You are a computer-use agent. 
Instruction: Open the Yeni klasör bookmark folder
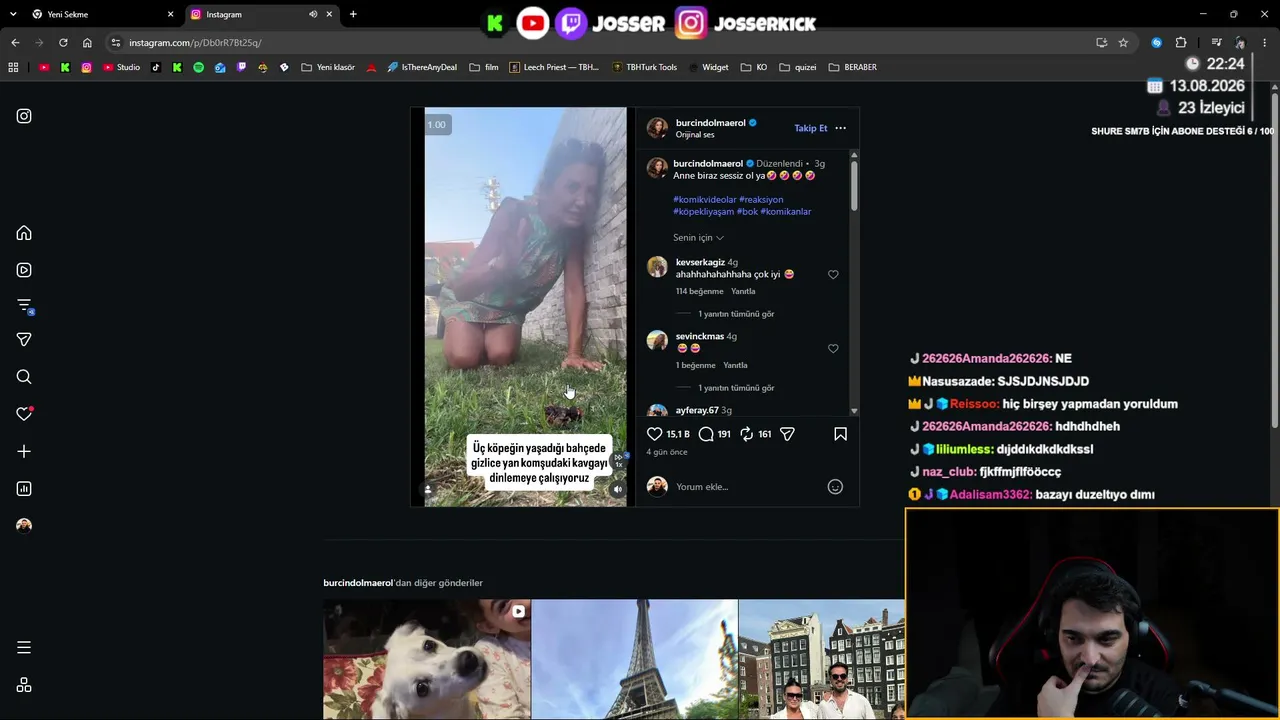[328, 67]
